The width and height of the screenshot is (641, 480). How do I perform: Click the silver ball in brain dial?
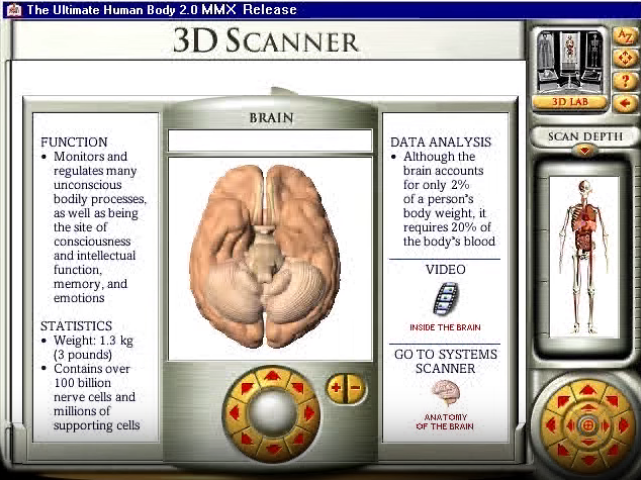pyautogui.click(x=271, y=412)
